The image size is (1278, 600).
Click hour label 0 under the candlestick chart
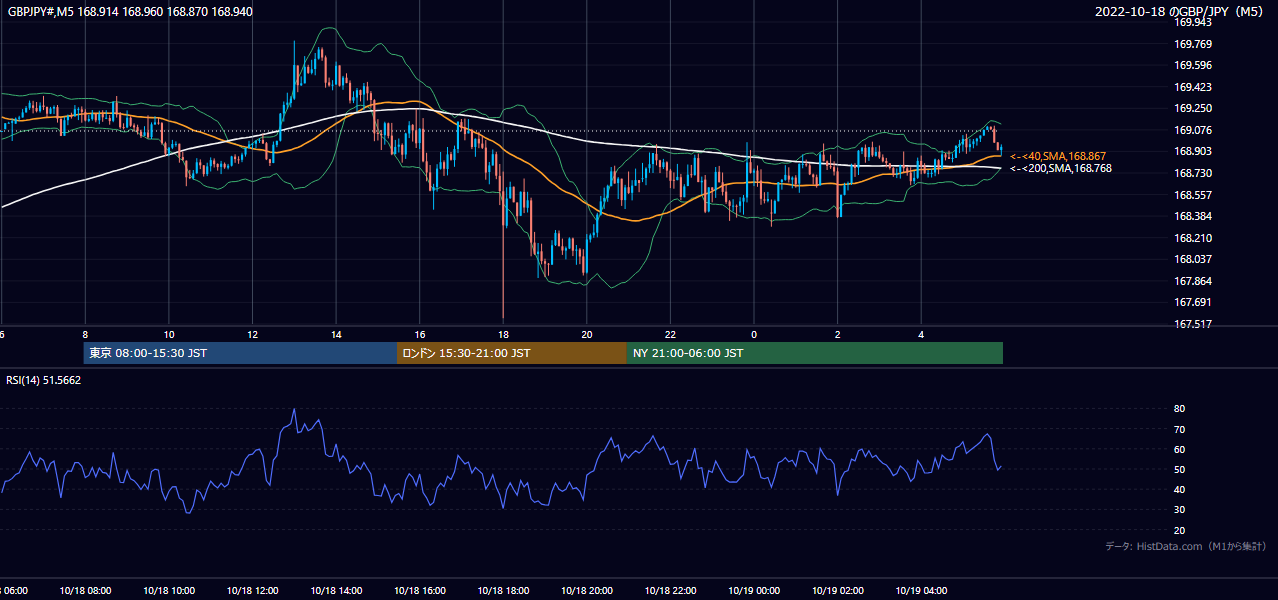point(753,335)
